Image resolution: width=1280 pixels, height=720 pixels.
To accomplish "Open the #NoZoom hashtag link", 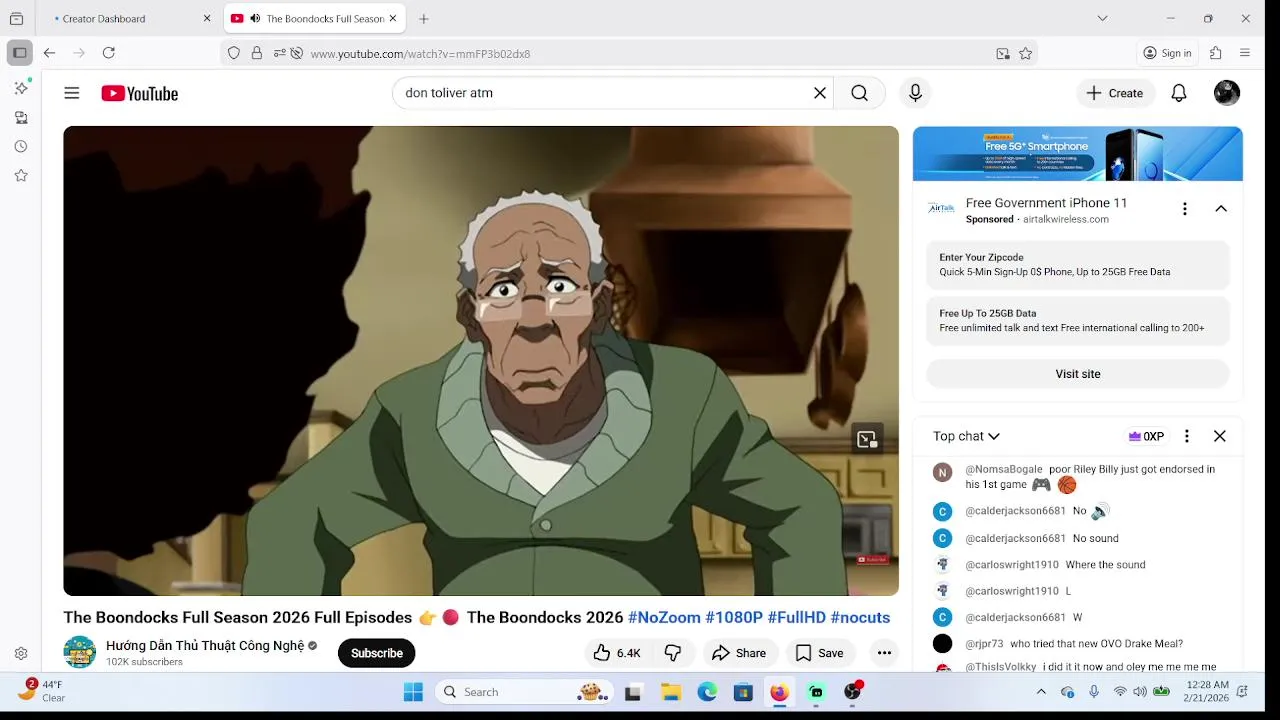I will coord(664,617).
